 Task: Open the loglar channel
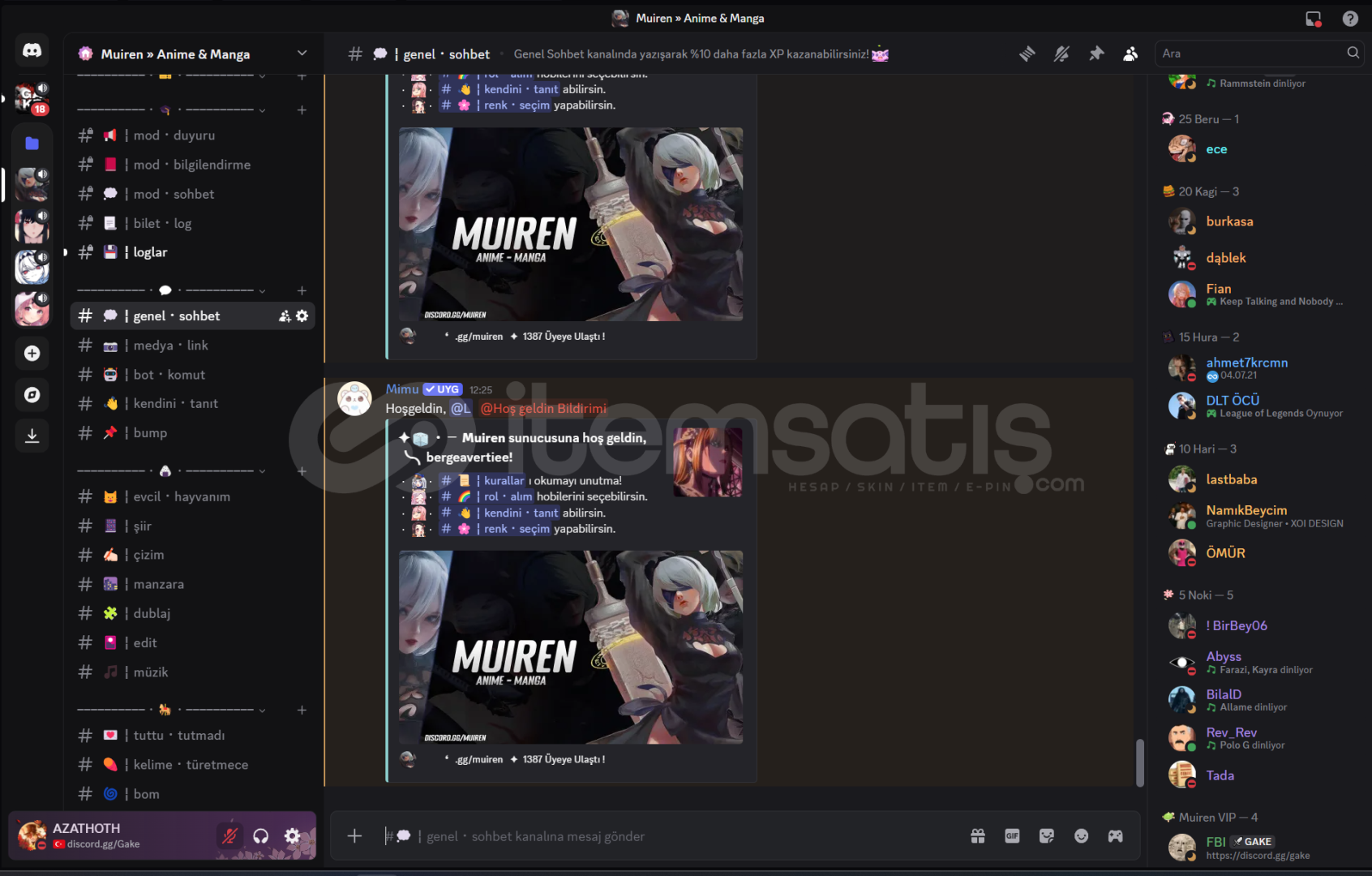[192, 252]
